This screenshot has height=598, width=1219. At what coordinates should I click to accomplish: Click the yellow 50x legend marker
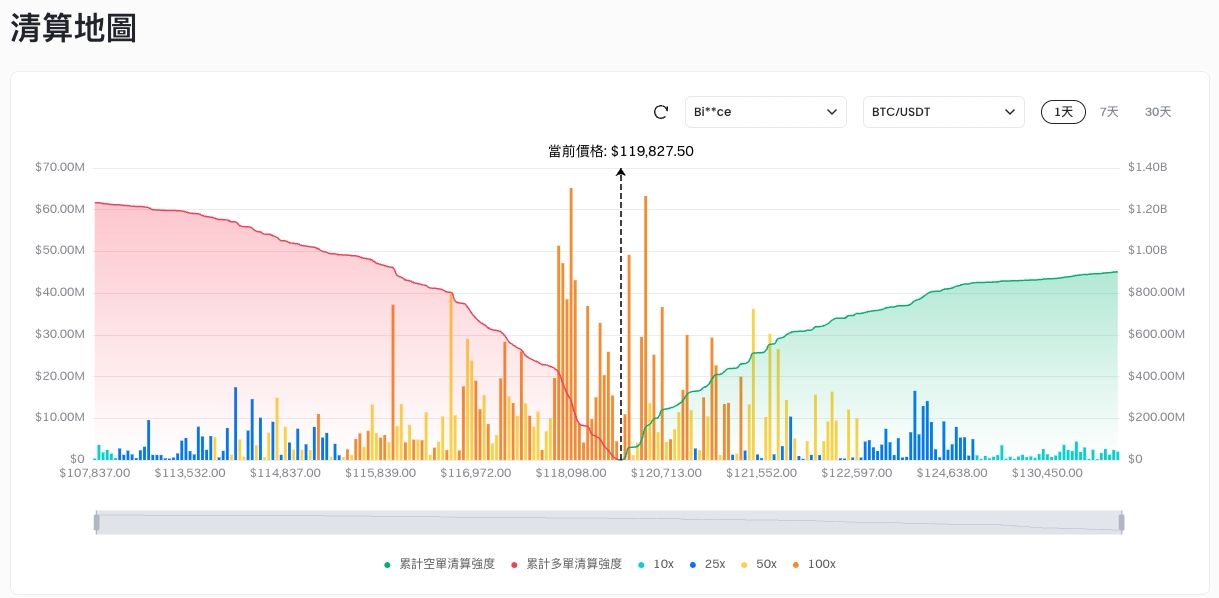click(745, 564)
